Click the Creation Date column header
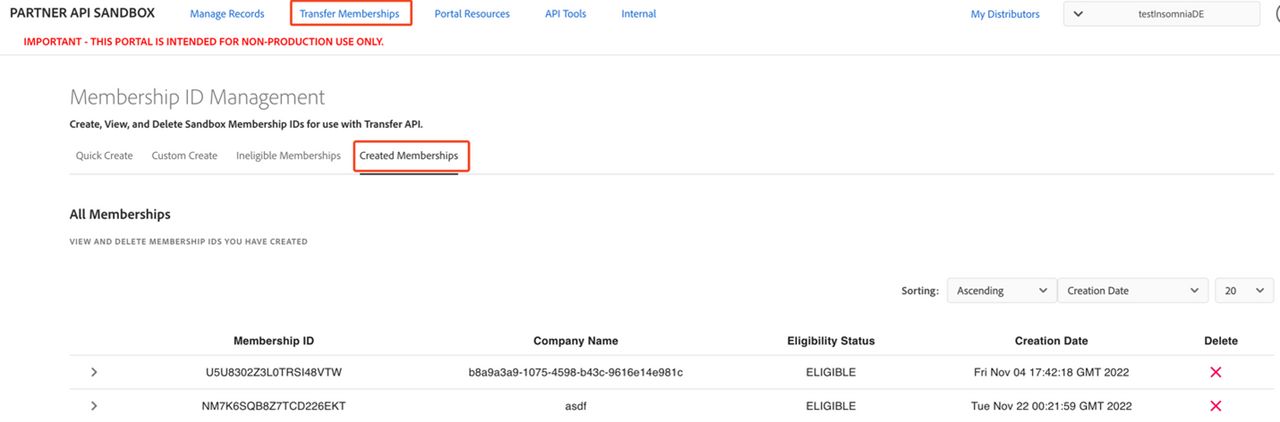Screen dimensions: 1280x422 [1051, 341]
